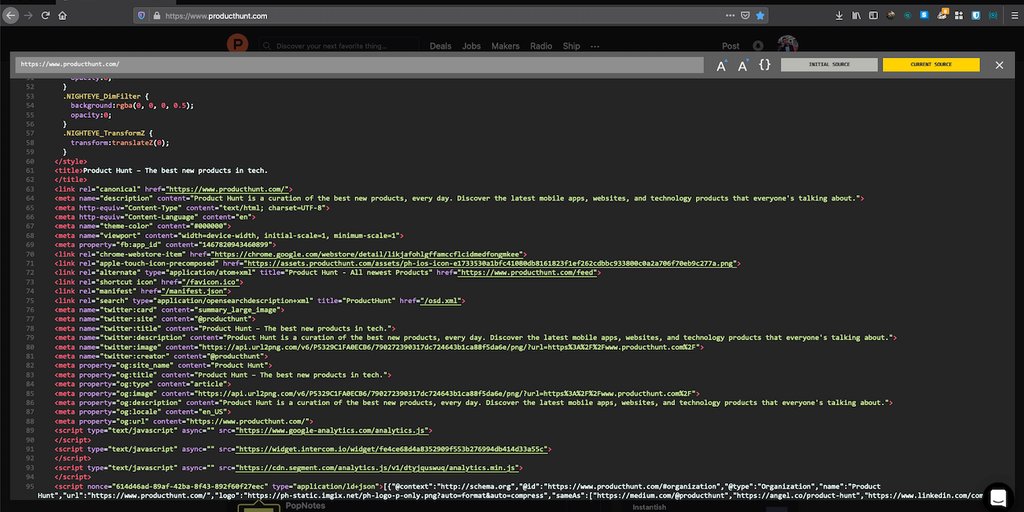The height and width of the screenshot is (512, 1024).
Task: Click the tracking protection shield in address bar
Action: tap(142, 15)
